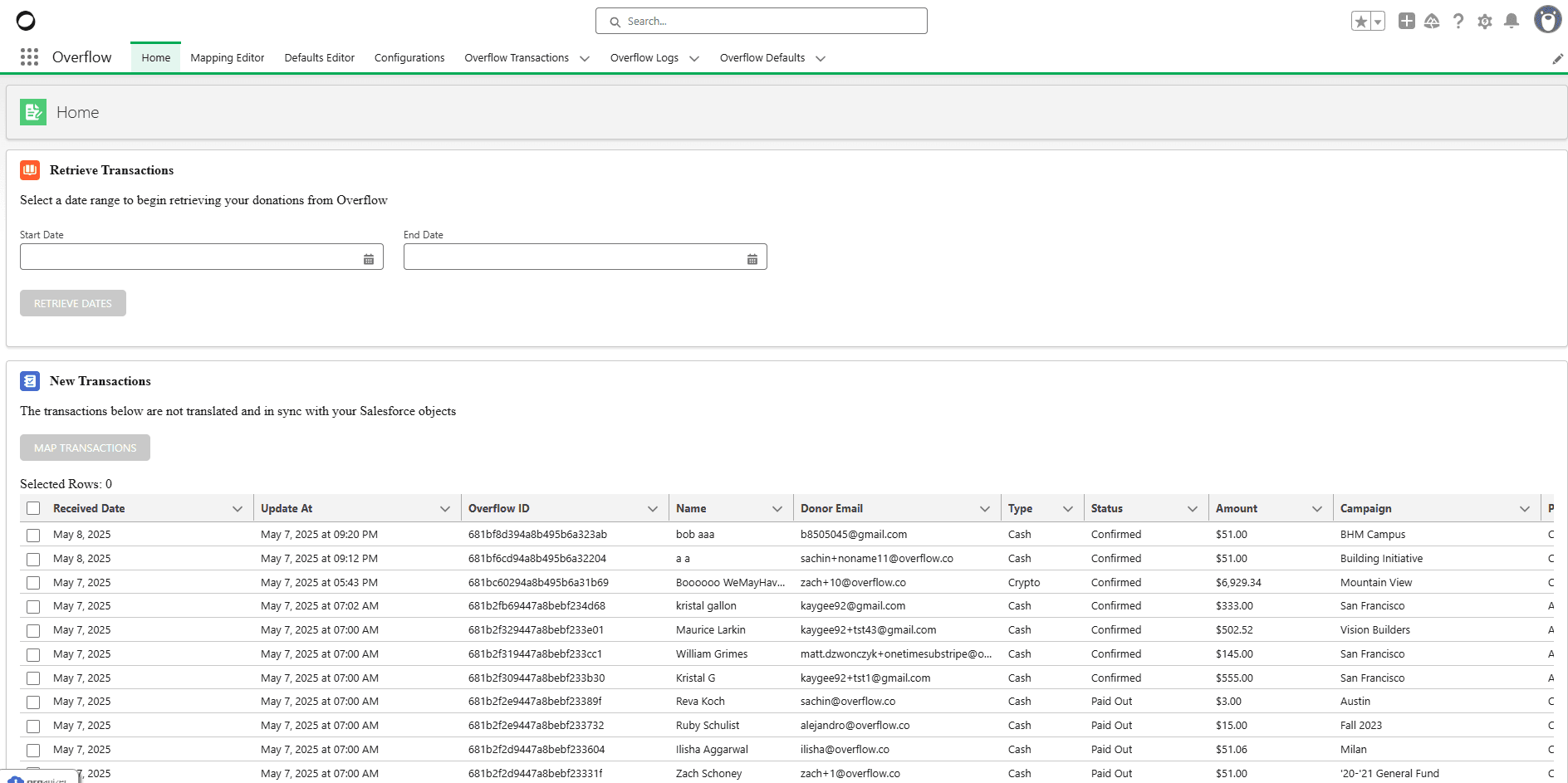Tick the Kristal G row checkbox

(x=33, y=678)
